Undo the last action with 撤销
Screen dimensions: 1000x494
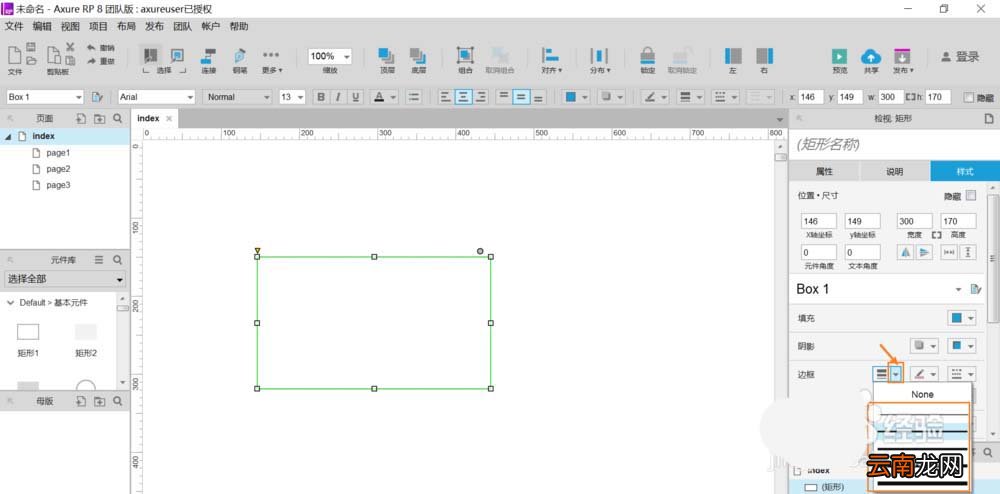tap(101, 48)
